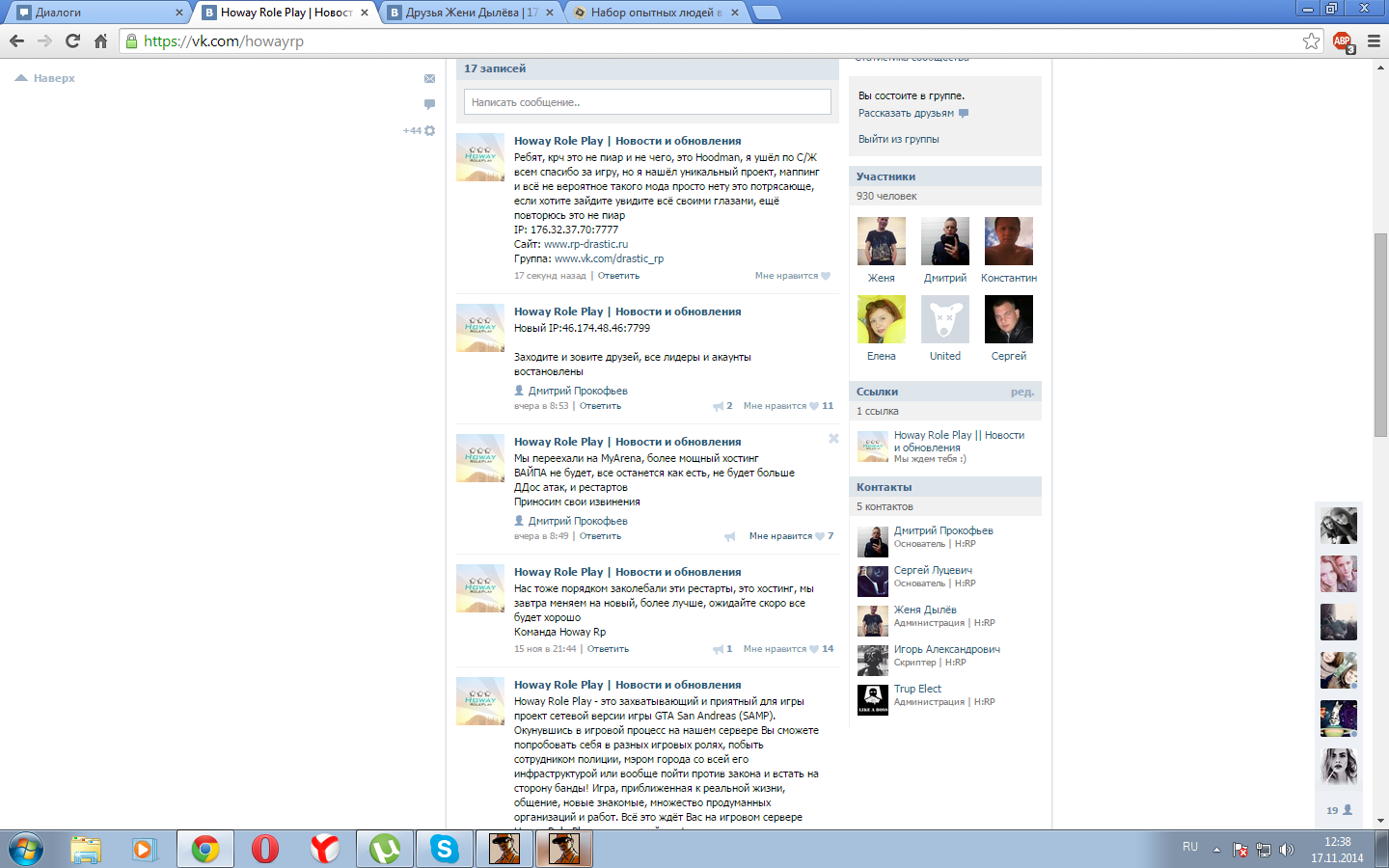Show hidden system tray icons
This screenshot has width=1389, height=868.
tap(1216, 850)
